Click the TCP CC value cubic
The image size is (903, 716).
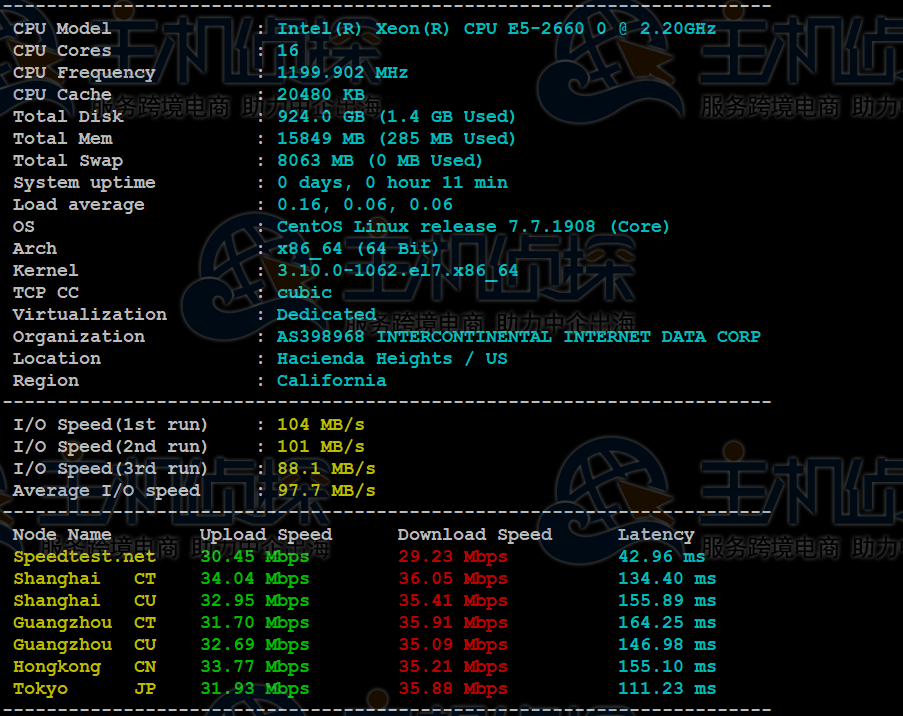pyautogui.click(x=304, y=293)
